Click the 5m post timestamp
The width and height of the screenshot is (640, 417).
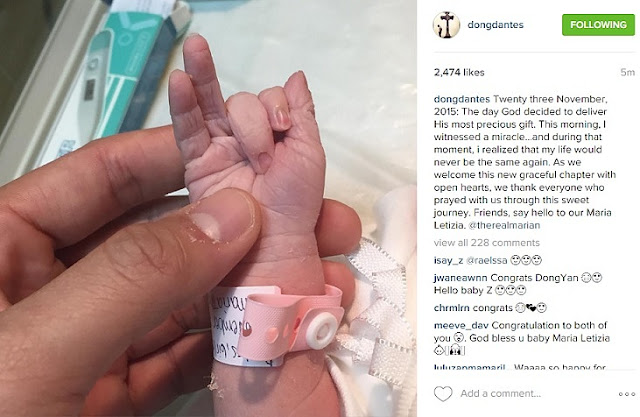(x=627, y=73)
